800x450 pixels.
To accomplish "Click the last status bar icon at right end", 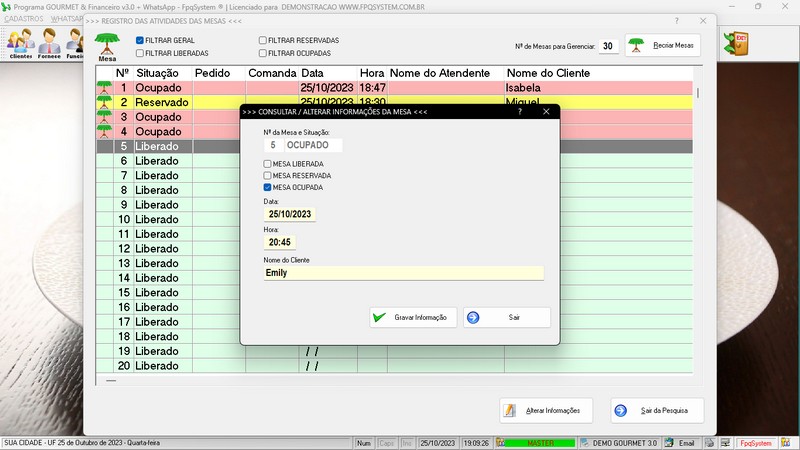I will (x=786, y=443).
